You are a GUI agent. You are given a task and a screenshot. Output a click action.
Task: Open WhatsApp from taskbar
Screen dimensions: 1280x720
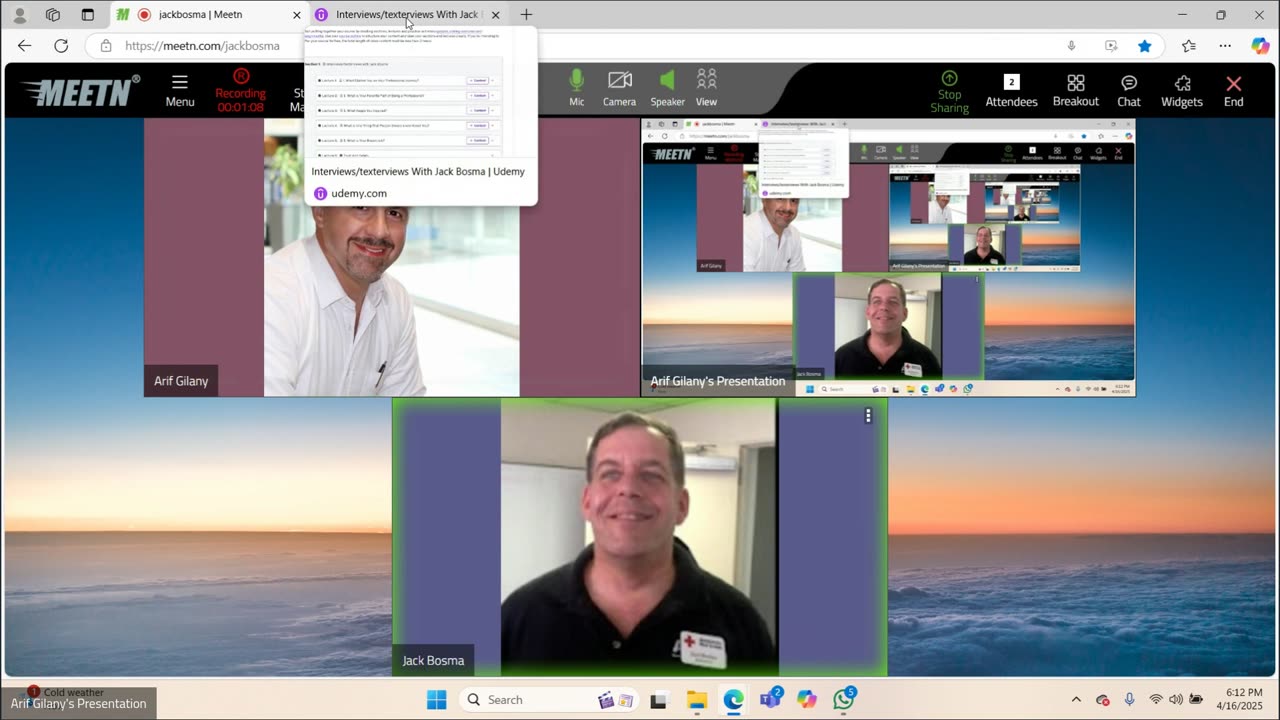(x=844, y=700)
